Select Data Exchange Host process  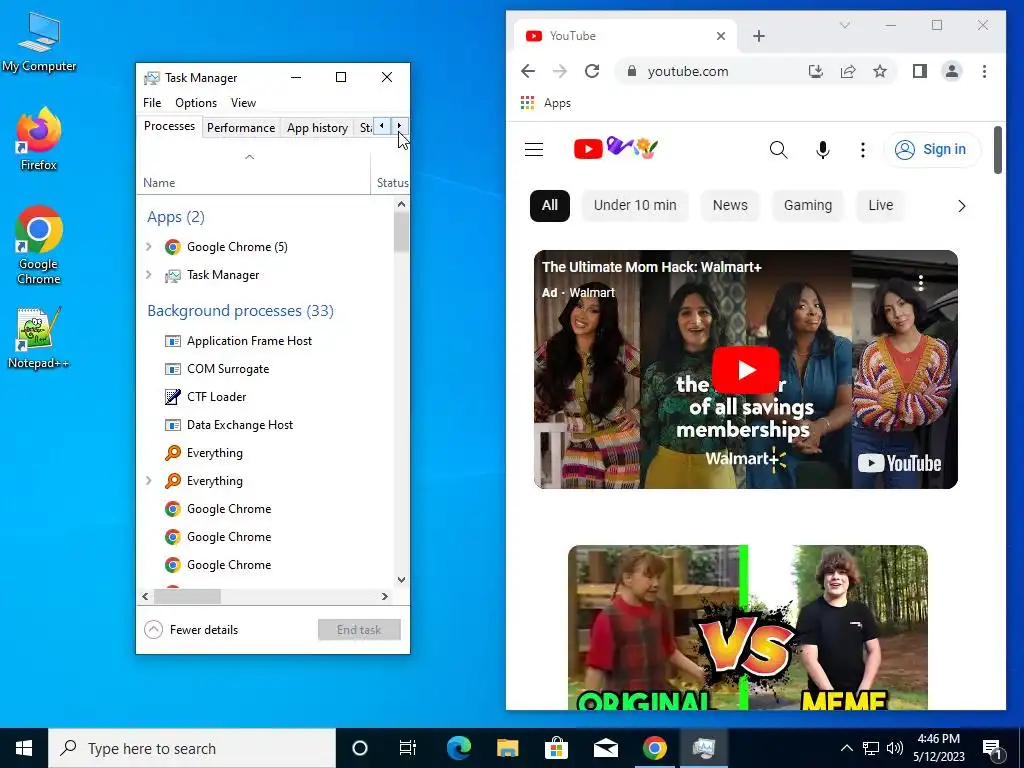tap(264, 424)
